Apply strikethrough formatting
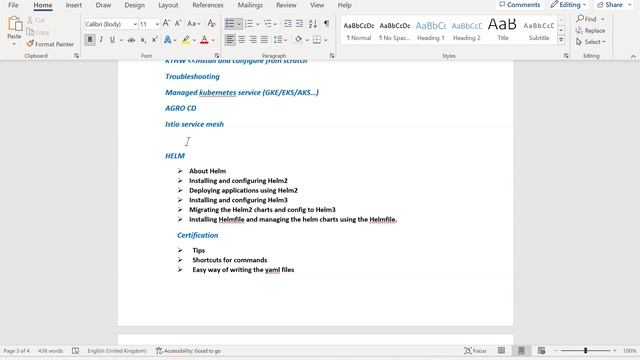The width and height of the screenshot is (640, 360). point(131,40)
